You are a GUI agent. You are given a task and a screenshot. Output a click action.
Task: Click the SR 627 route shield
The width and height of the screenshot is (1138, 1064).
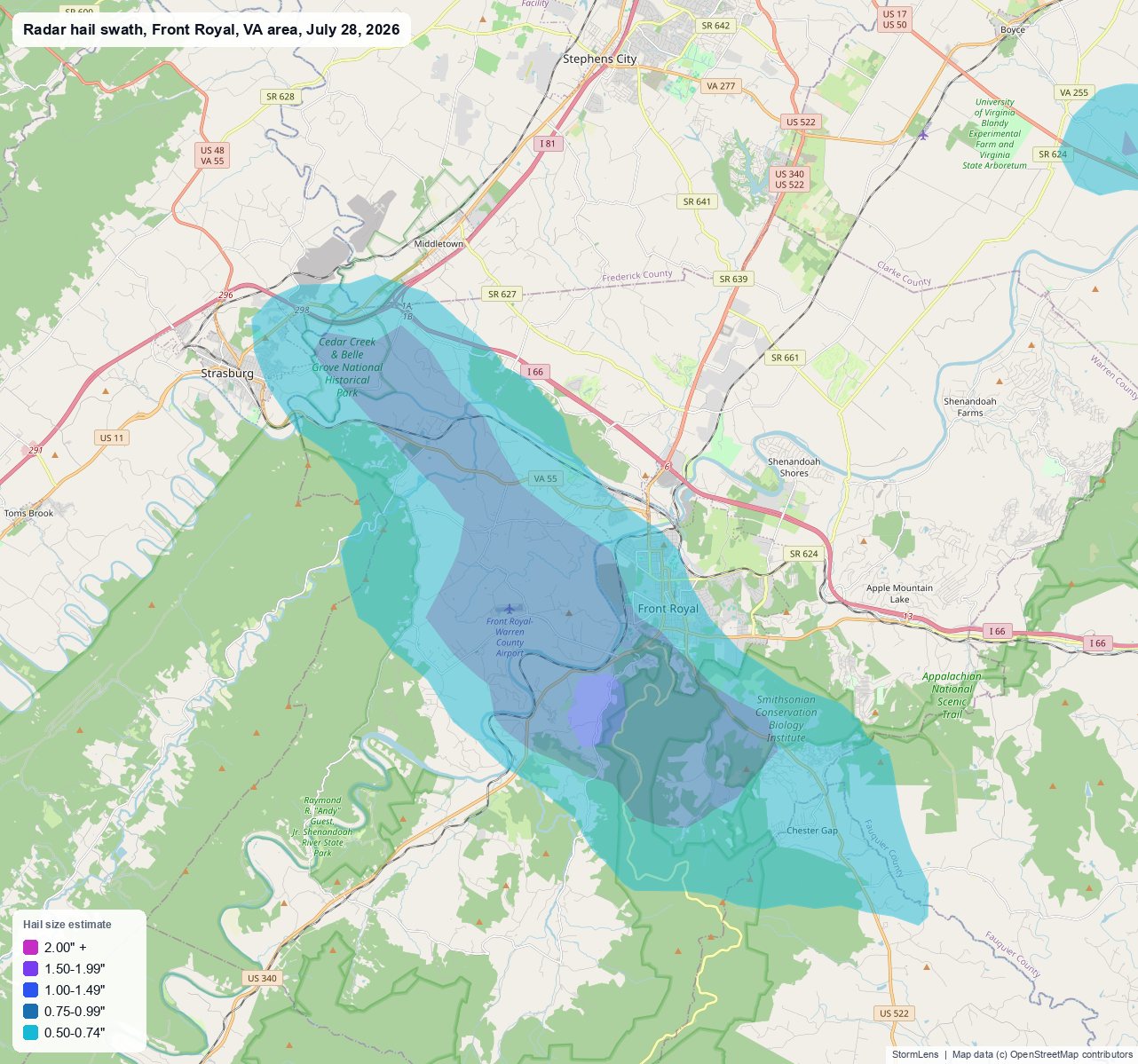coord(502,294)
